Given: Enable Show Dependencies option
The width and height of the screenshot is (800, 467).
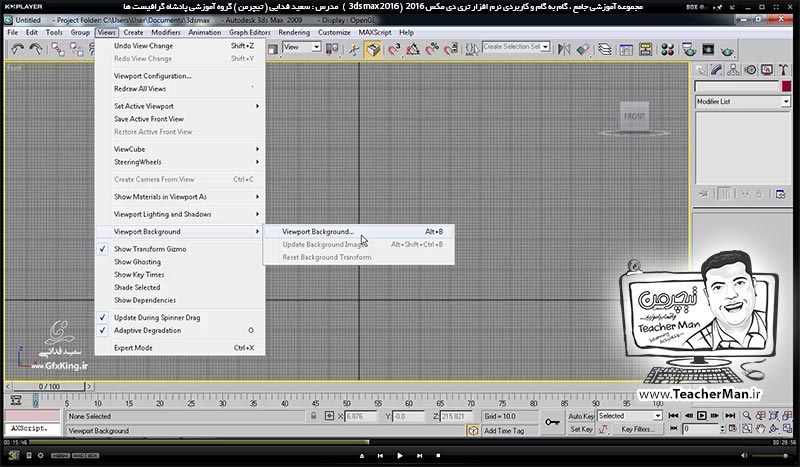Looking at the screenshot, I should [181, 300].
